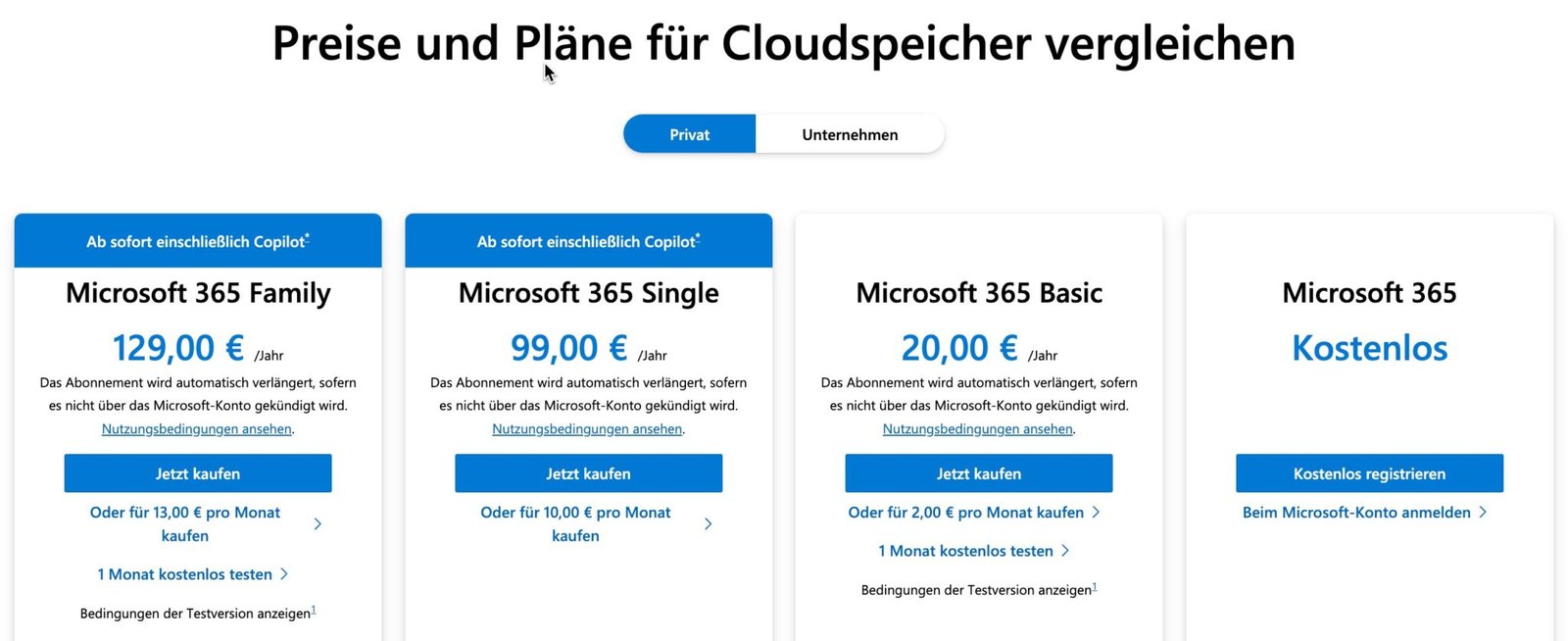The height and width of the screenshot is (641, 1568).
Task: Click the Copilot footnote asterisk on Family banner
Action: click(x=307, y=235)
